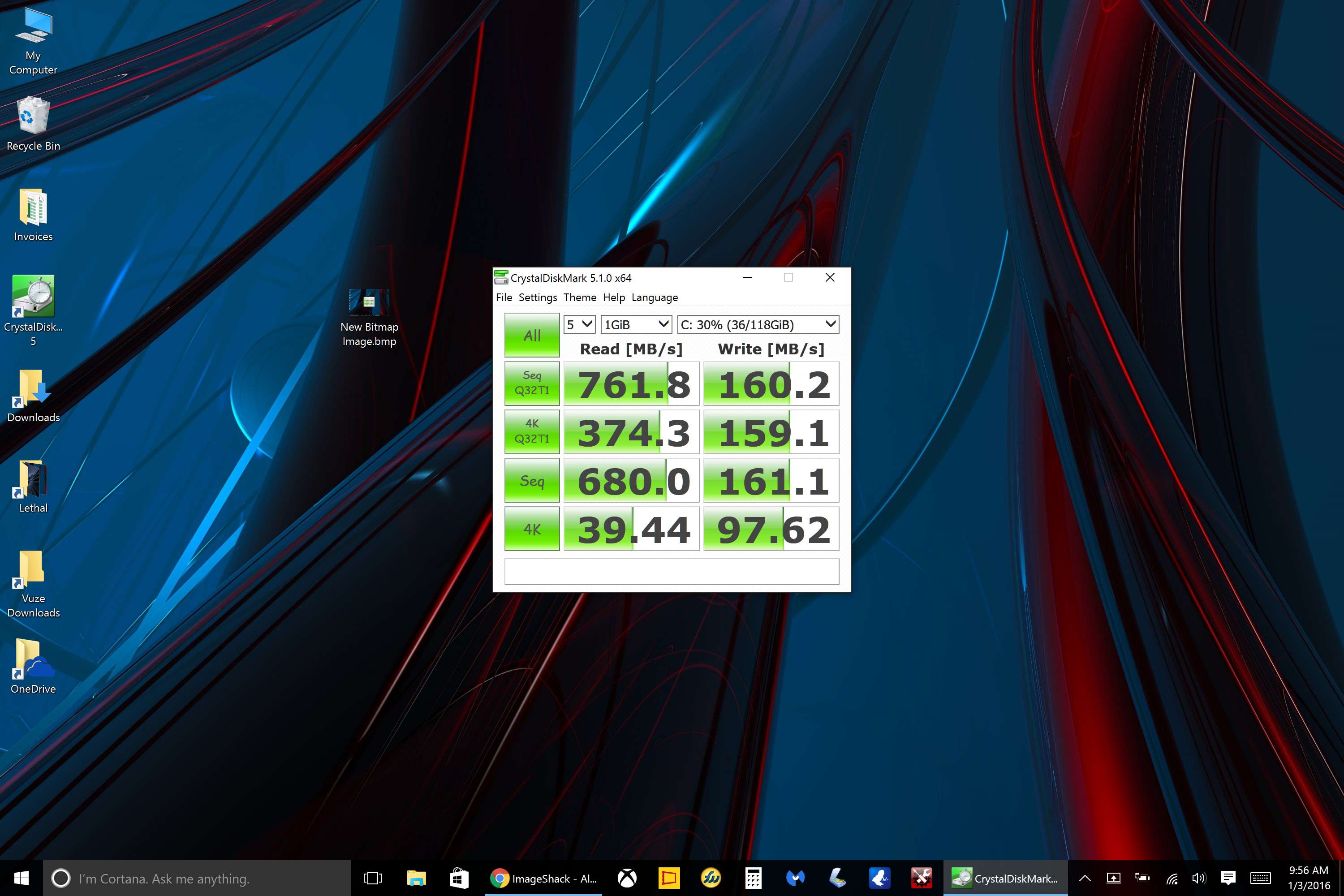The height and width of the screenshot is (896, 1344).
Task: Click the CrystalDiskMark title bar app icon
Action: point(501,278)
